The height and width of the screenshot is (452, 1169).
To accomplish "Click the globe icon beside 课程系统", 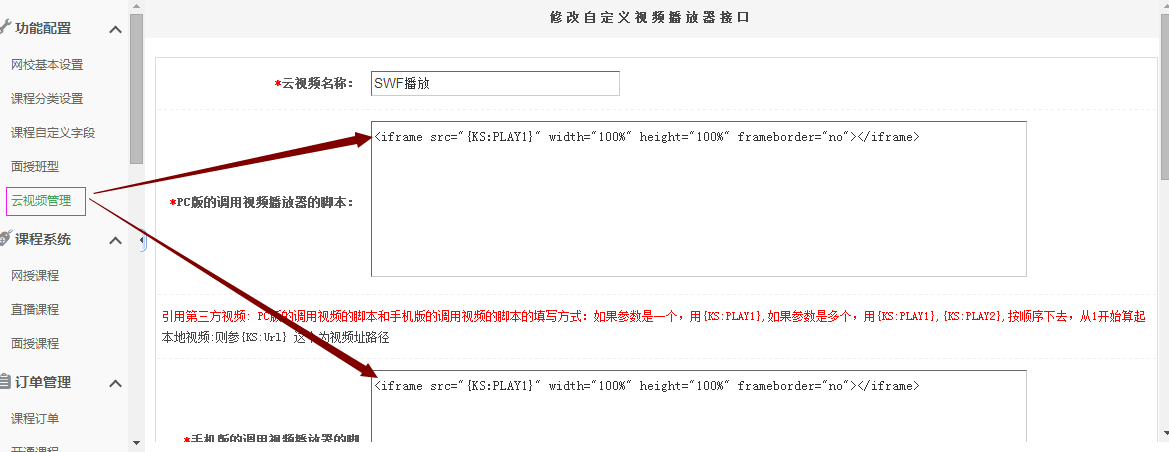I will [x=7, y=239].
